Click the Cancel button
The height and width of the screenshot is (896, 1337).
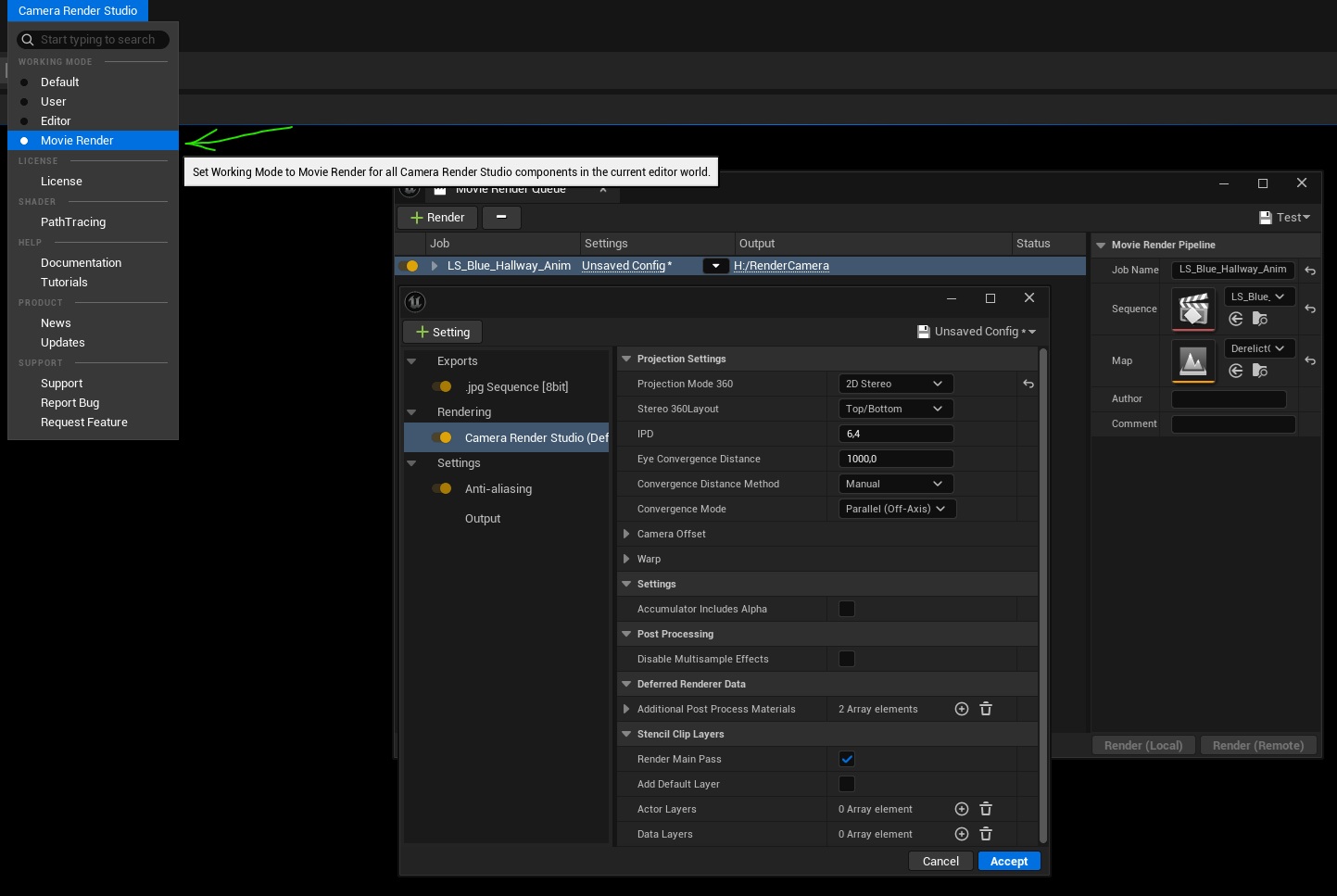tap(940, 862)
